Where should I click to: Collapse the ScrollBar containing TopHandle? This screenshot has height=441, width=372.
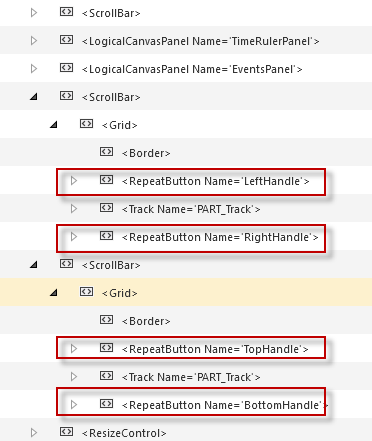[34, 265]
